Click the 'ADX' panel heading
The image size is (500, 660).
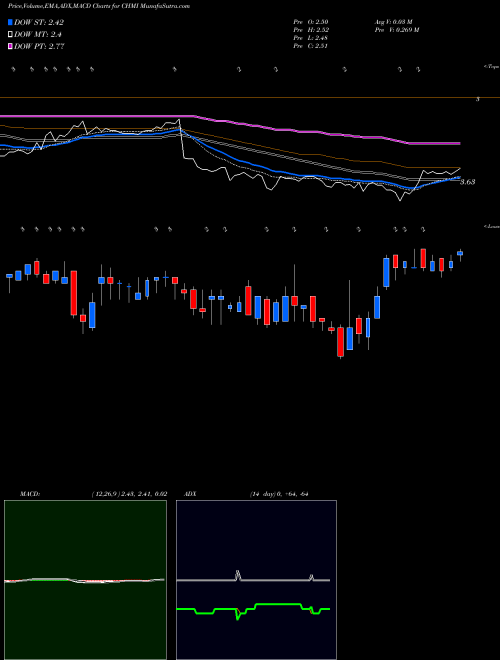(x=190, y=494)
